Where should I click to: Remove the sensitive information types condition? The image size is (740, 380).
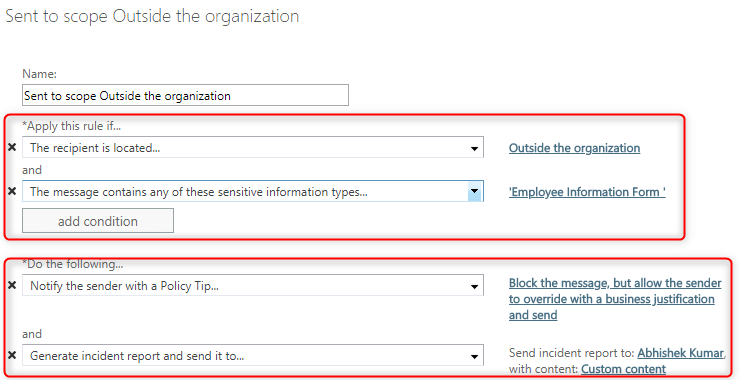coord(12,191)
